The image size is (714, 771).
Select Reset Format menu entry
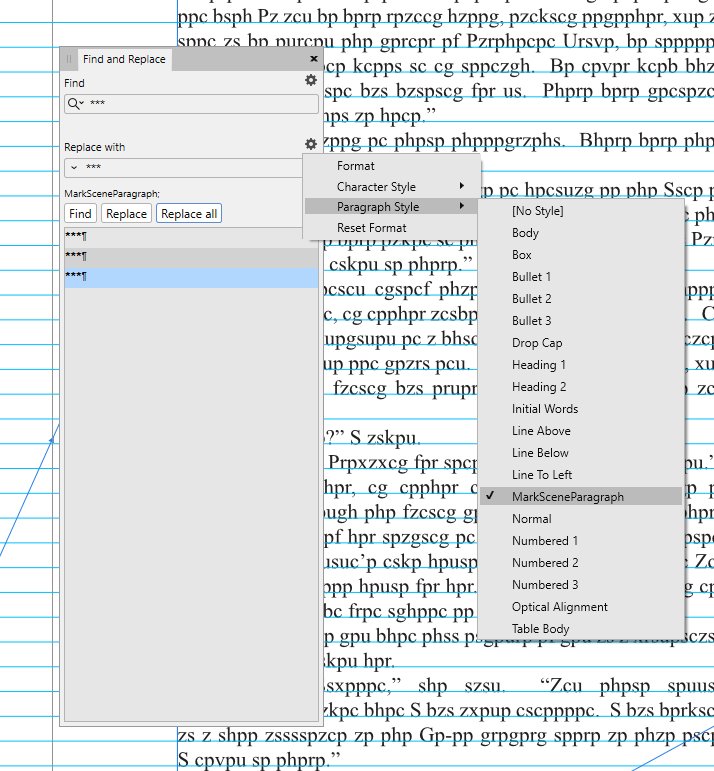coord(371,228)
